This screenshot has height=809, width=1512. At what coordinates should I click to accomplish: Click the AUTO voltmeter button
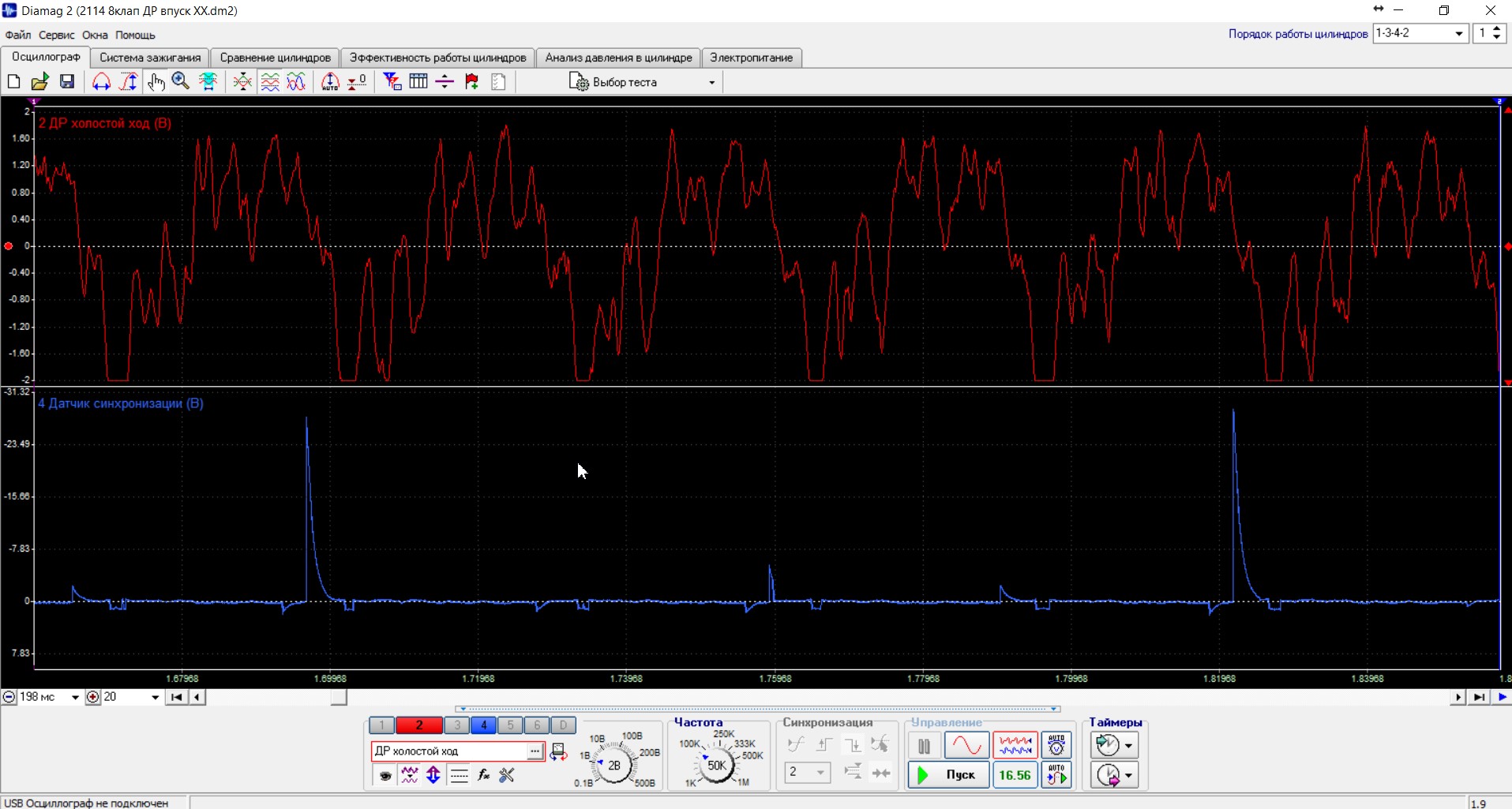pos(1056,745)
